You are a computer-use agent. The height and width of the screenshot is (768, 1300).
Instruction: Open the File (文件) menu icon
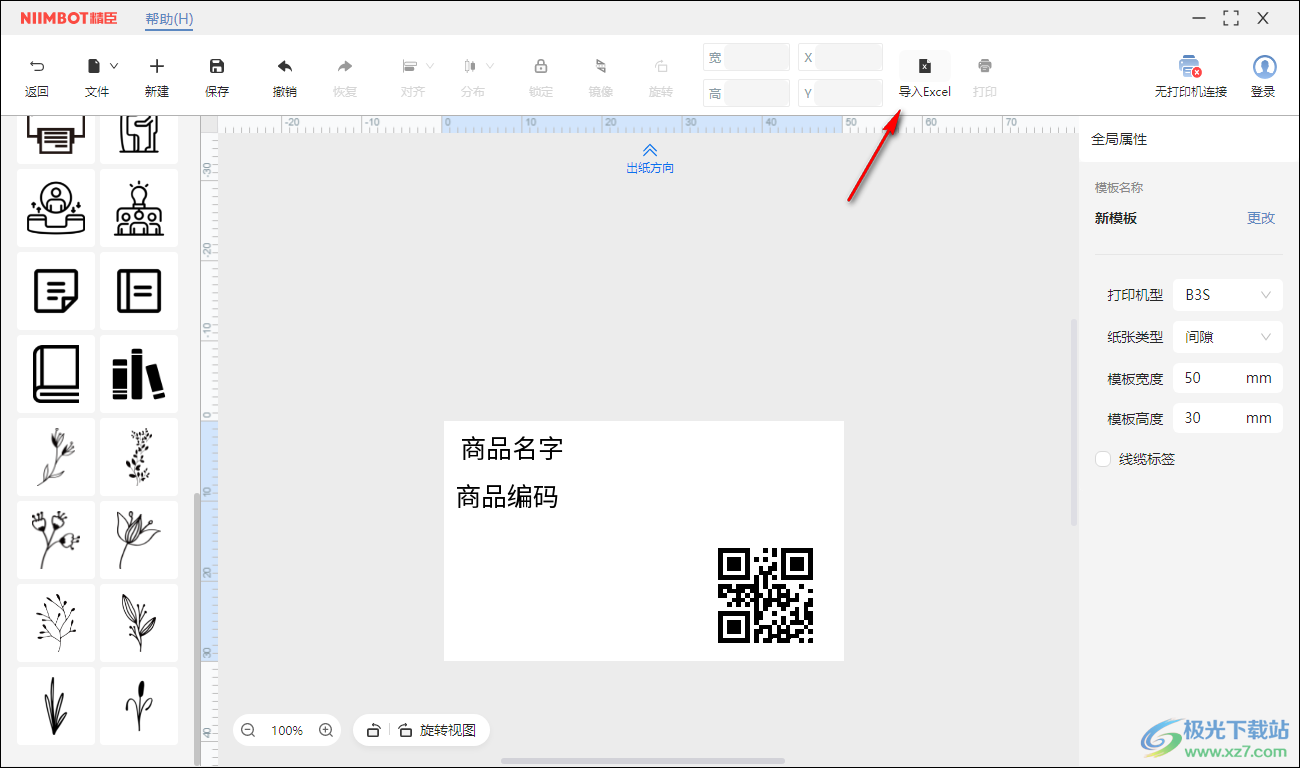tap(94, 66)
